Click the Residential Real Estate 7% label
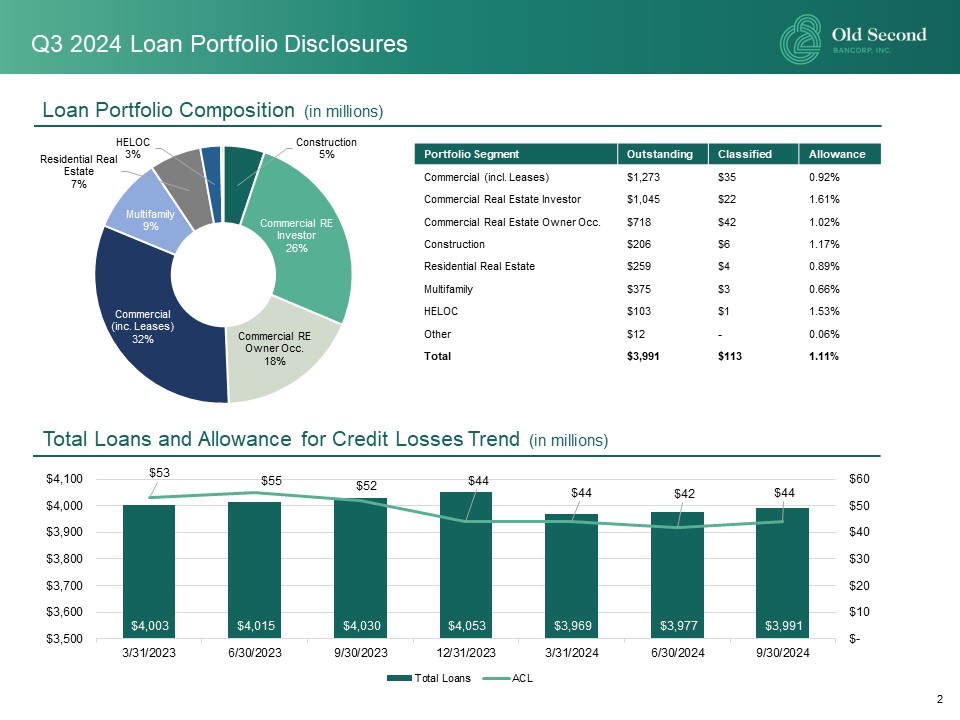Image resolution: width=960 pixels, height=720 pixels. pyautogui.click(x=79, y=172)
